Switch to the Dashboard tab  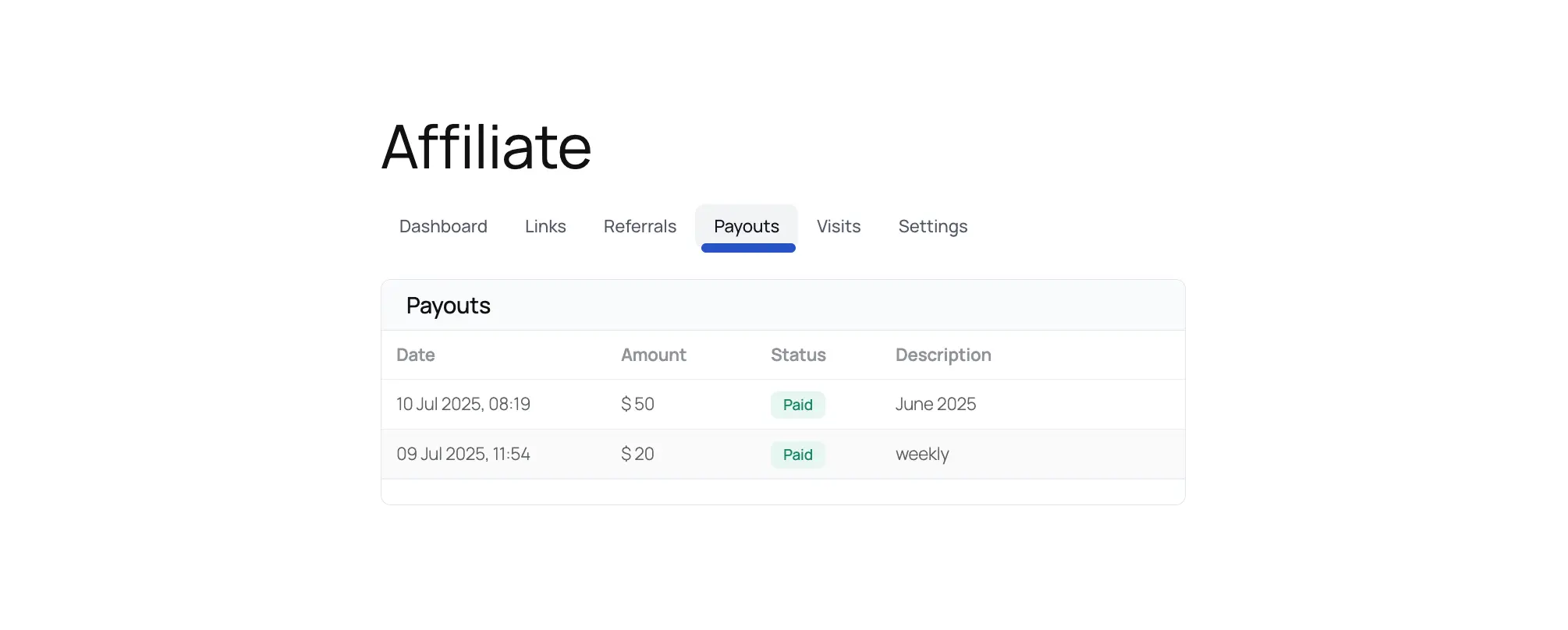[442, 227]
